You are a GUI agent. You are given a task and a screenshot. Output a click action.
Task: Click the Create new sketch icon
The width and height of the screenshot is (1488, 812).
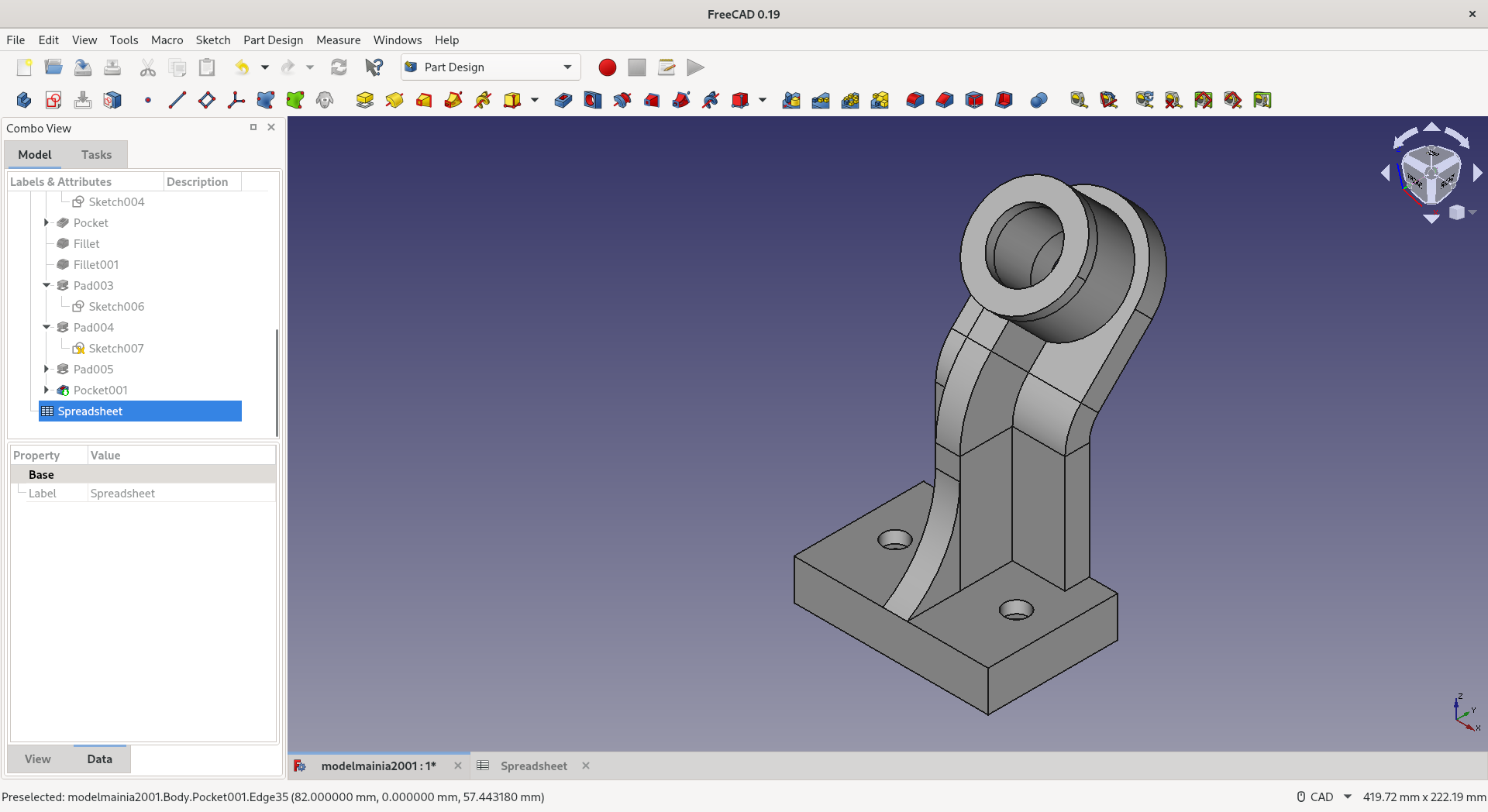point(53,100)
